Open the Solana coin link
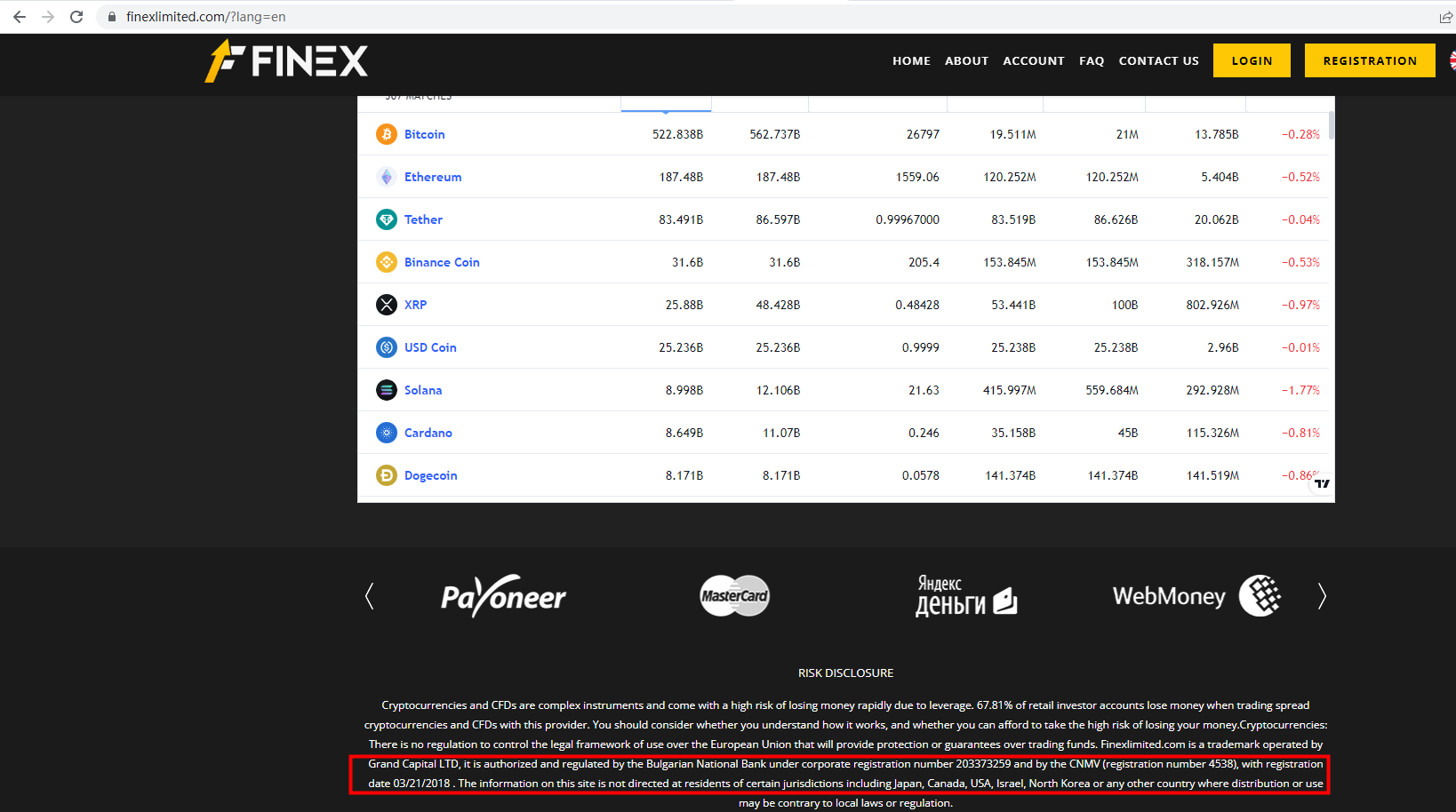This screenshot has height=812, width=1456. pos(422,390)
